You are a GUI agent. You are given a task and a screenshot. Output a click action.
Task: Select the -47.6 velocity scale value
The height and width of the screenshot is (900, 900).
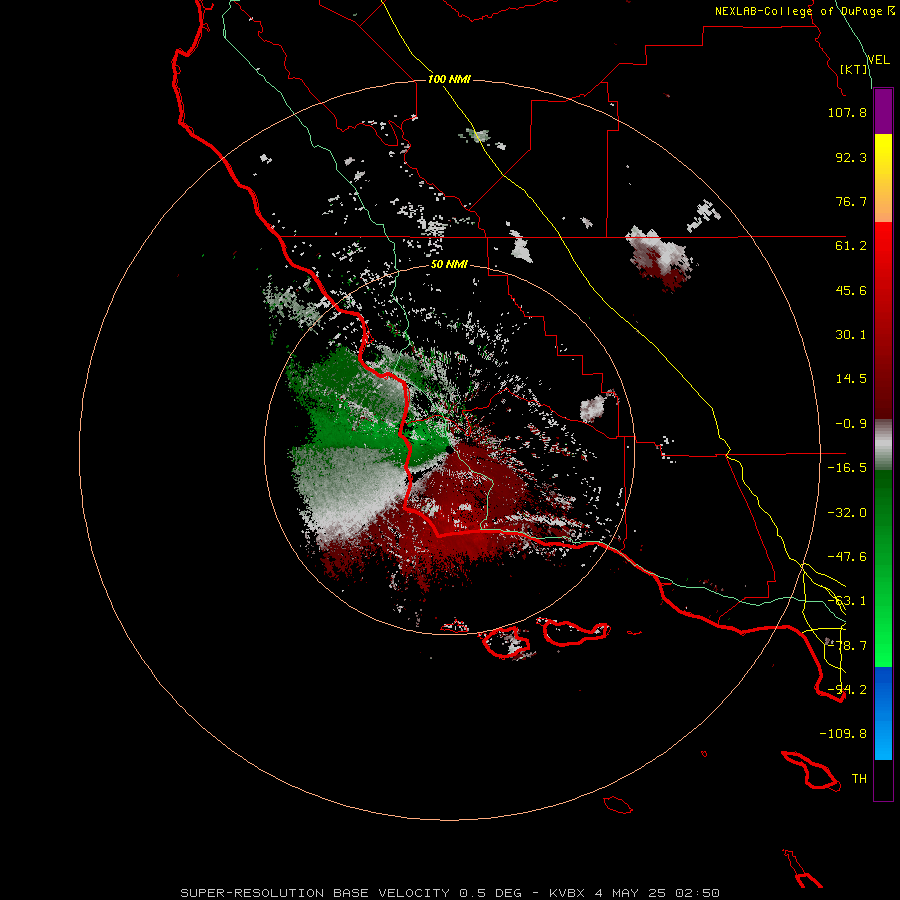pos(847,557)
